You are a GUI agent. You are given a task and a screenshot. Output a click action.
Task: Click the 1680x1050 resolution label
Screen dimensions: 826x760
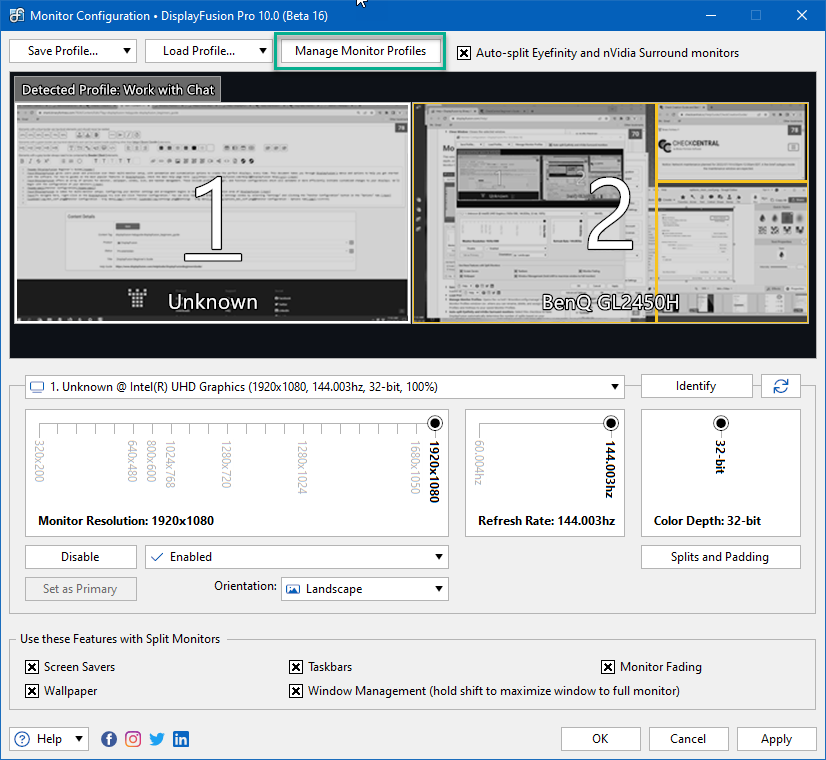click(415, 468)
